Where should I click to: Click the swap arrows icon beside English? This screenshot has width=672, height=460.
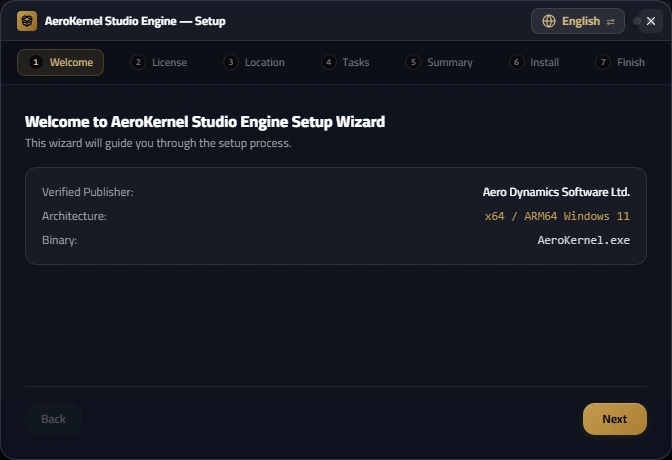click(x=611, y=21)
